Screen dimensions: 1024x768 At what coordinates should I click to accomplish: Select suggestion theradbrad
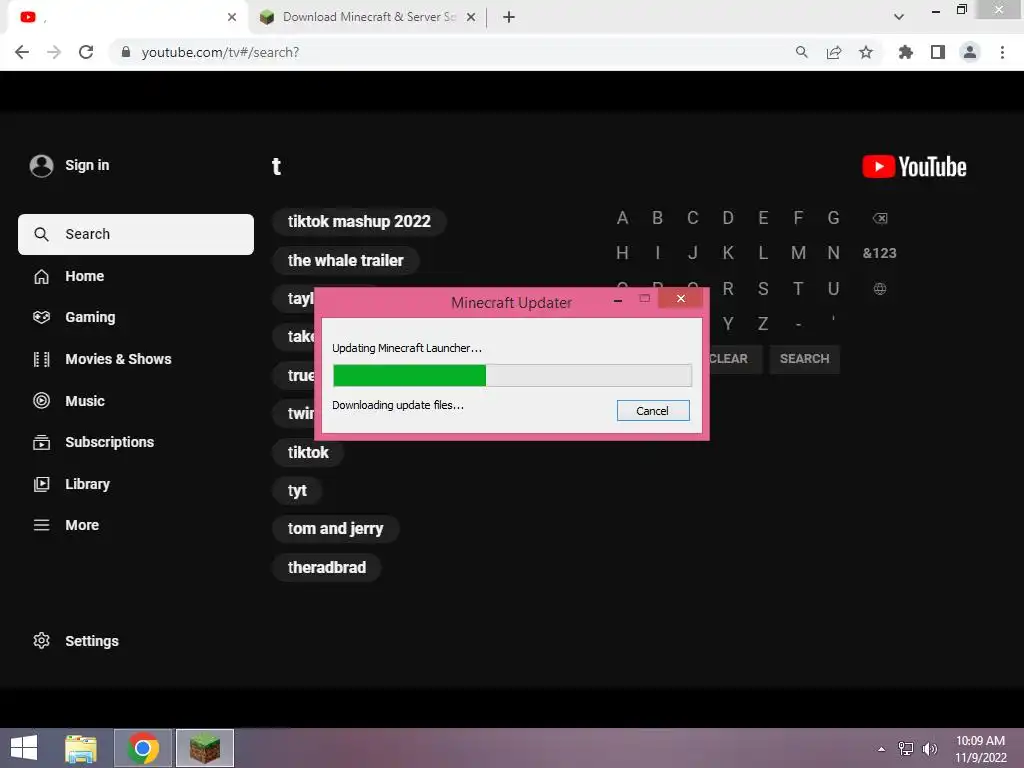pos(327,568)
